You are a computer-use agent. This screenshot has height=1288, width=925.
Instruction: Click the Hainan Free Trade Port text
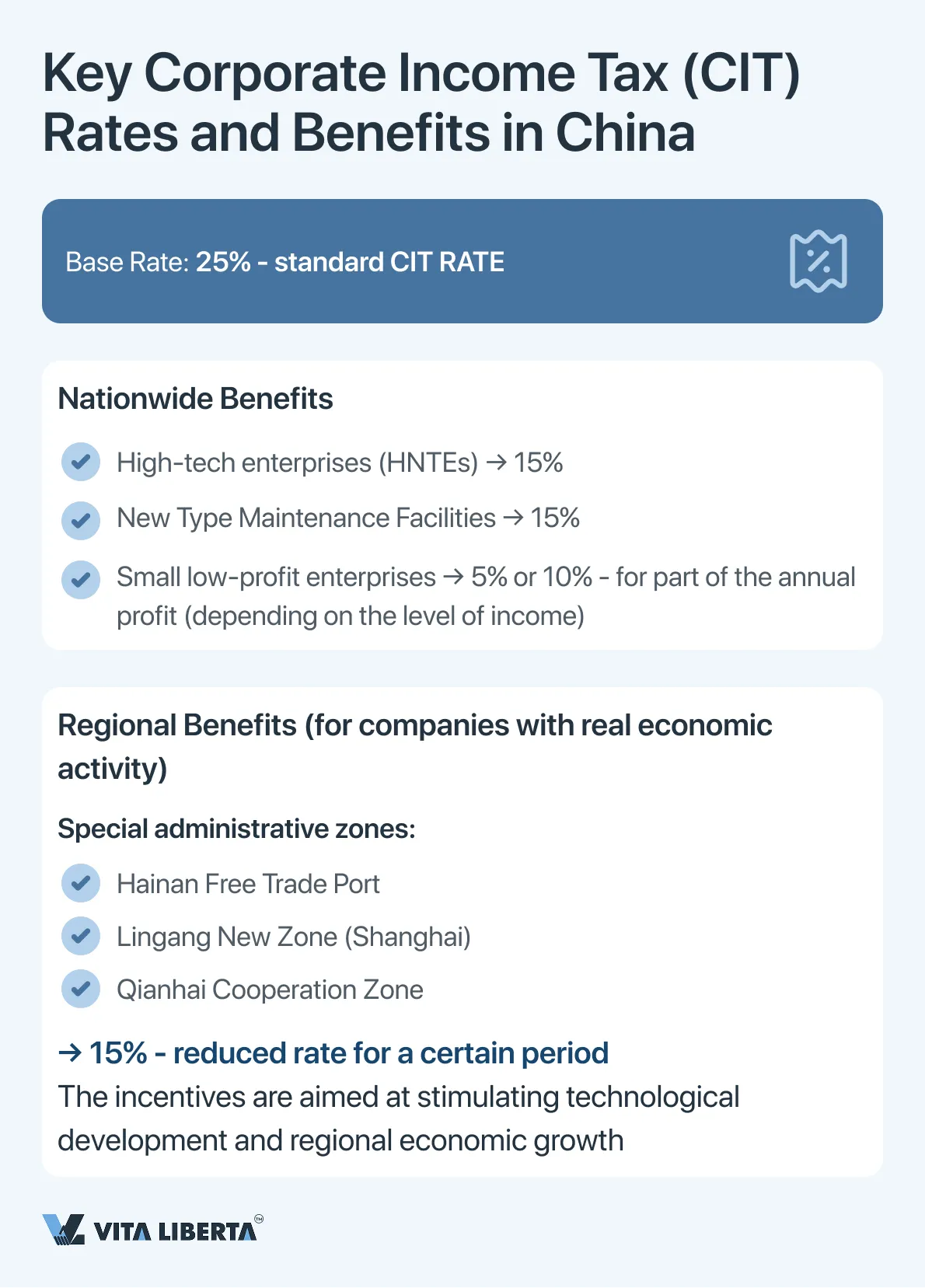pyautogui.click(x=248, y=884)
